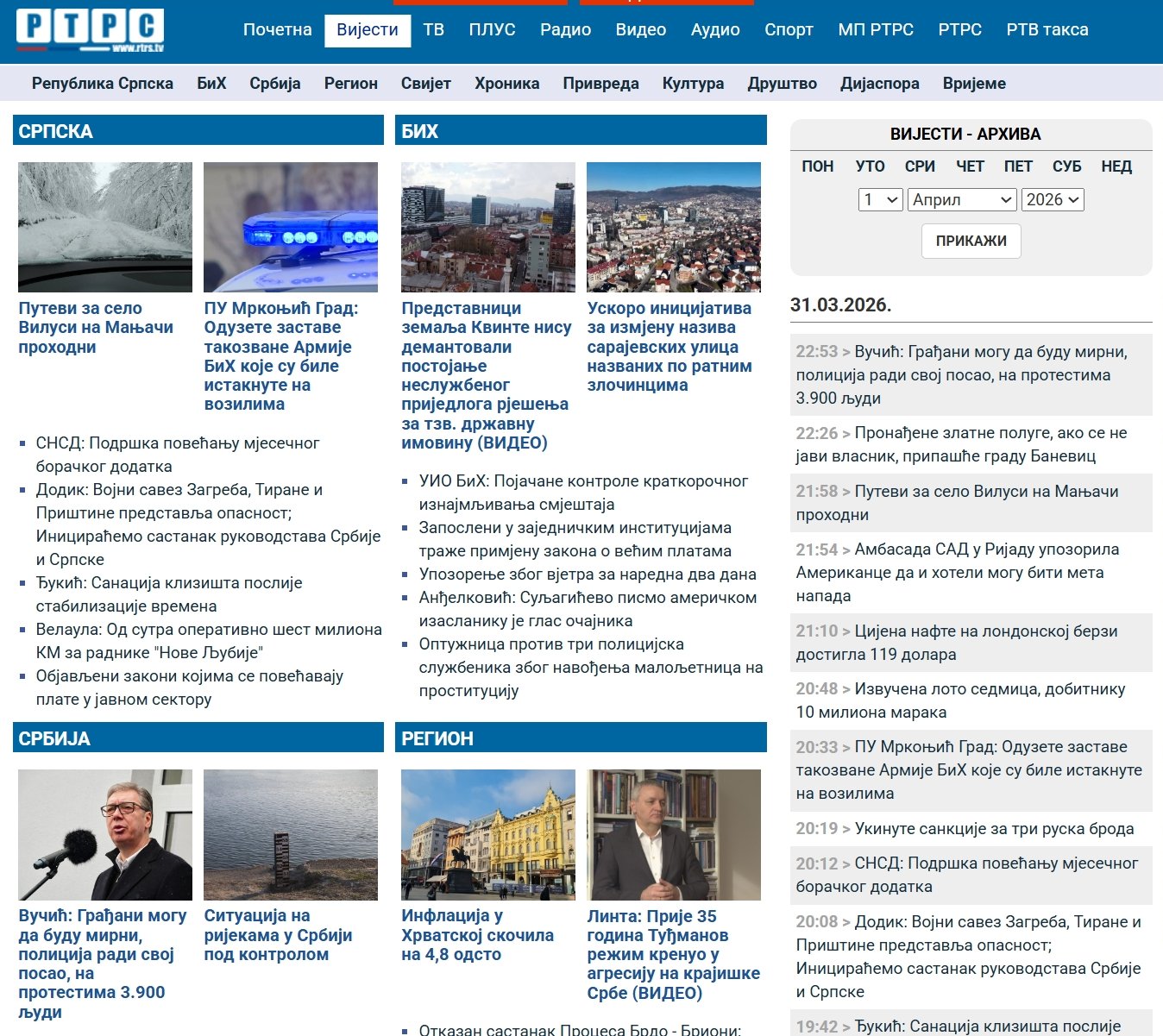The height and width of the screenshot is (1036, 1163).
Task: Open the СРБИЈА section header
Action: pos(54,738)
